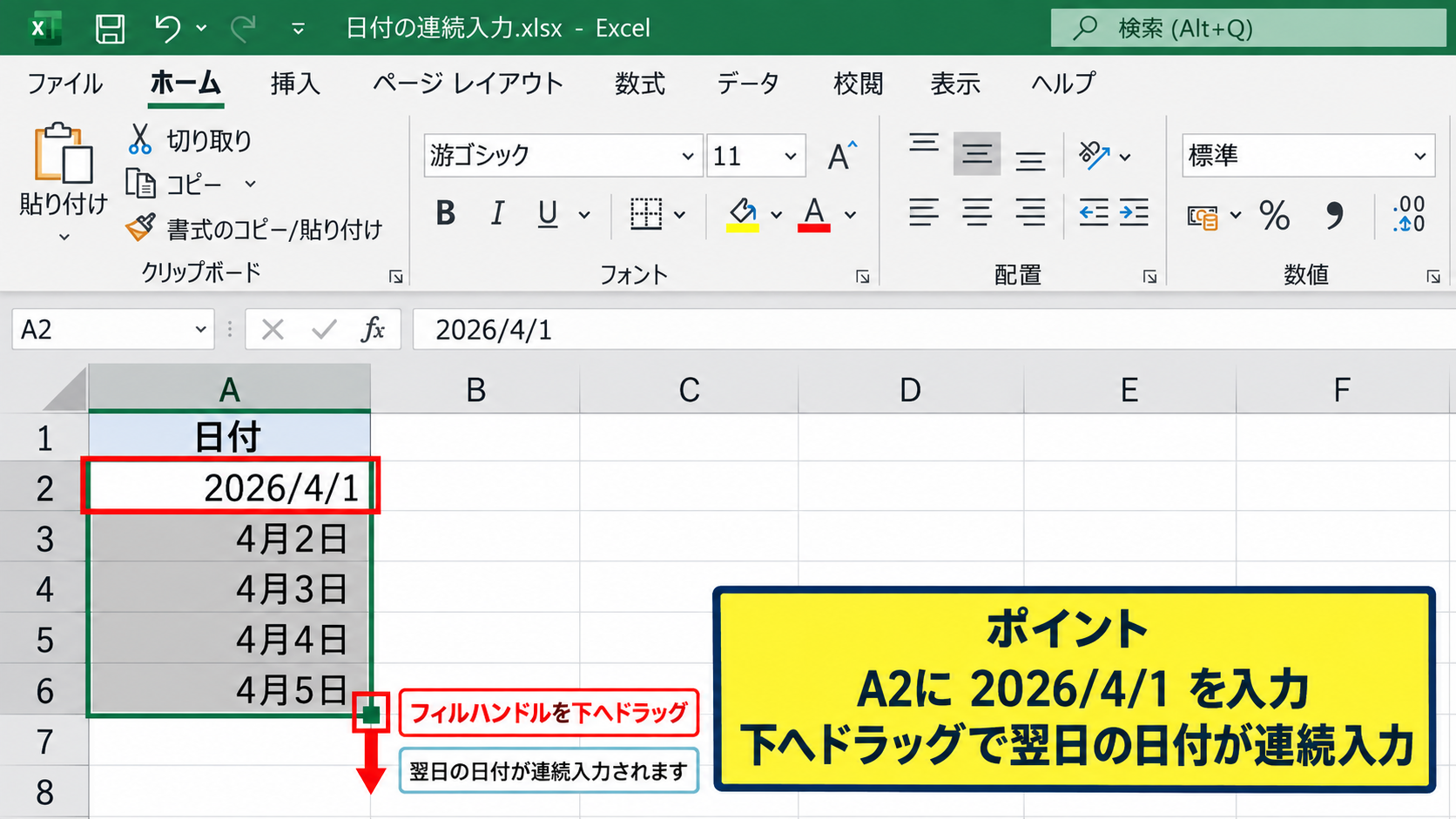
Task: Increase indent with right-arrow icon
Action: pyautogui.click(x=1134, y=213)
